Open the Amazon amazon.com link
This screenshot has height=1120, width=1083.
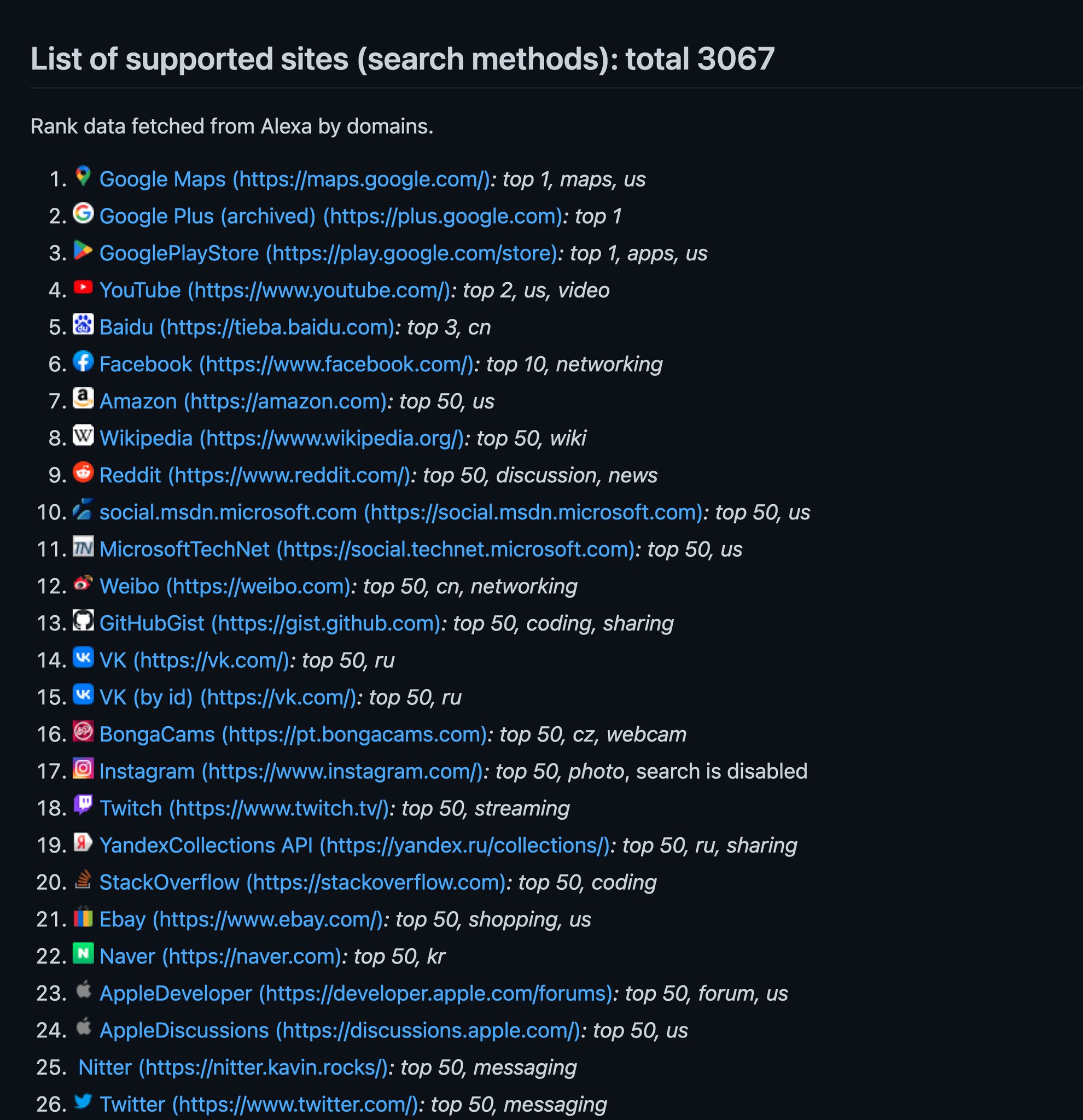pyautogui.click(x=243, y=401)
